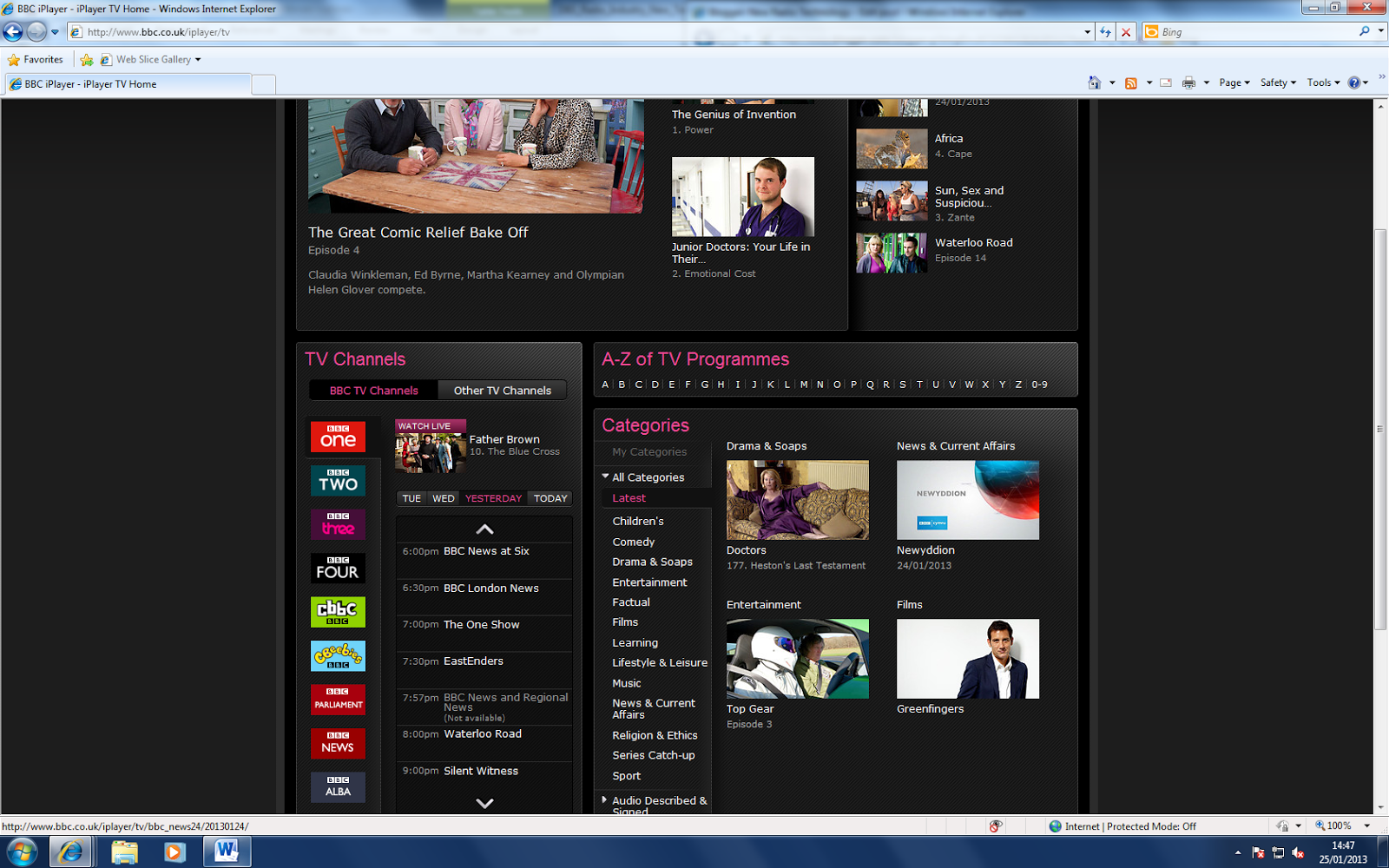Open the Factual category link
Image resolution: width=1389 pixels, height=868 pixels.
click(631, 602)
